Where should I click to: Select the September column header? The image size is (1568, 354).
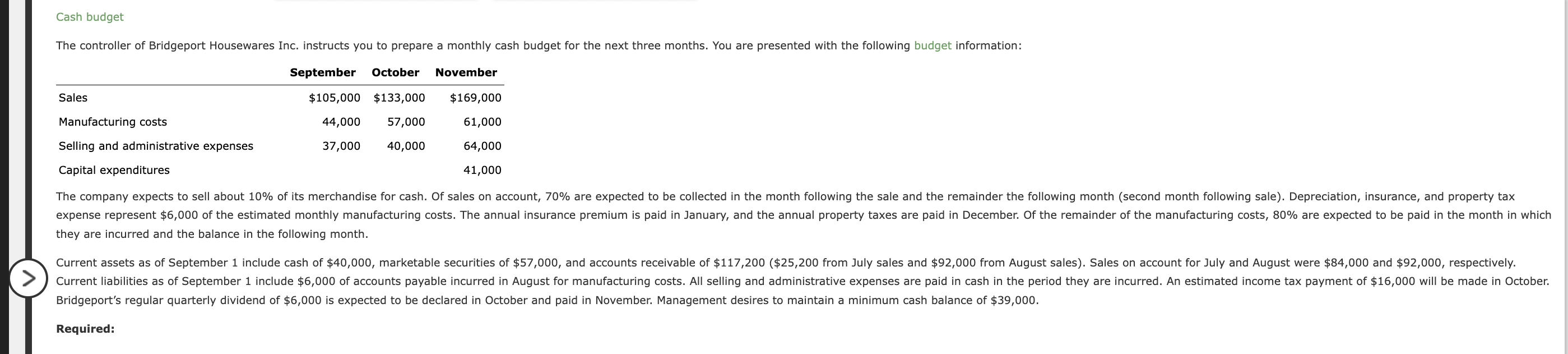[323, 72]
